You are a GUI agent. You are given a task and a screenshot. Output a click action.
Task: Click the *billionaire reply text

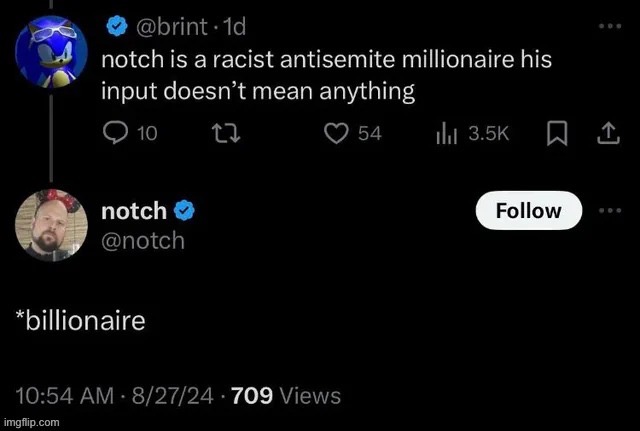coord(81,321)
